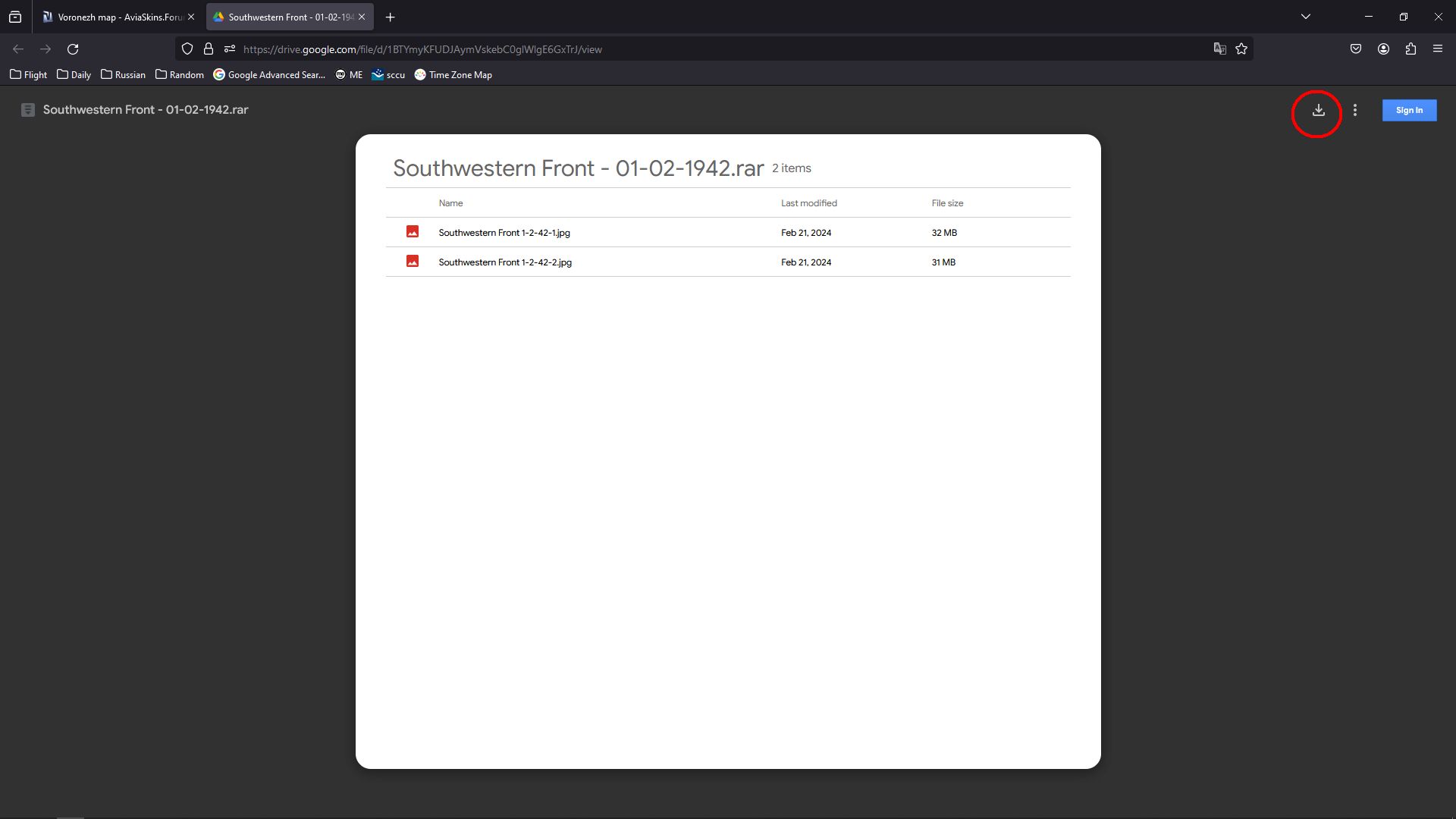1456x819 pixels.
Task: Open Southwestern Front 1-2-42-1.jpg file
Action: click(x=504, y=233)
